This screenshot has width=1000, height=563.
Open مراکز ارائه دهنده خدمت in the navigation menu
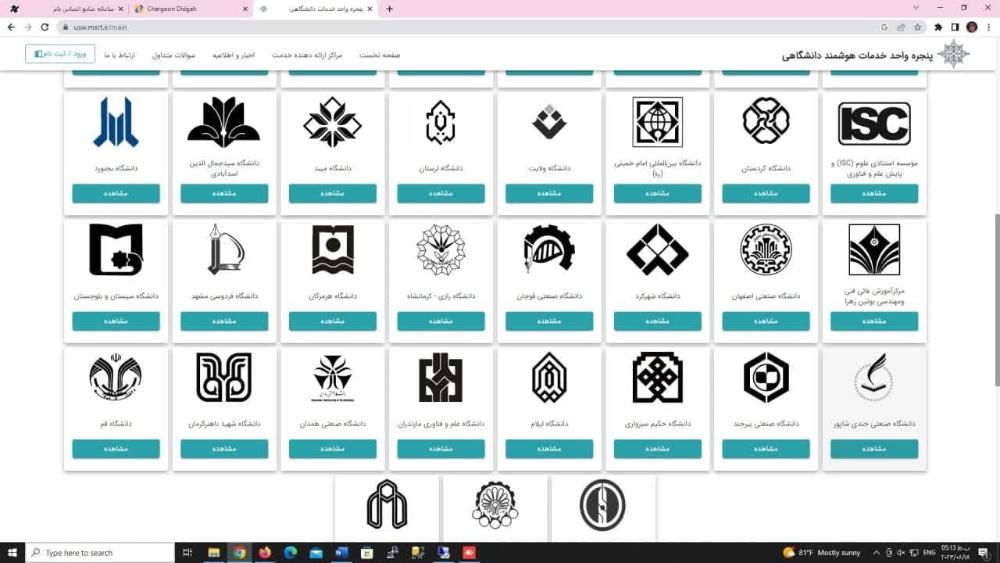tap(307, 55)
